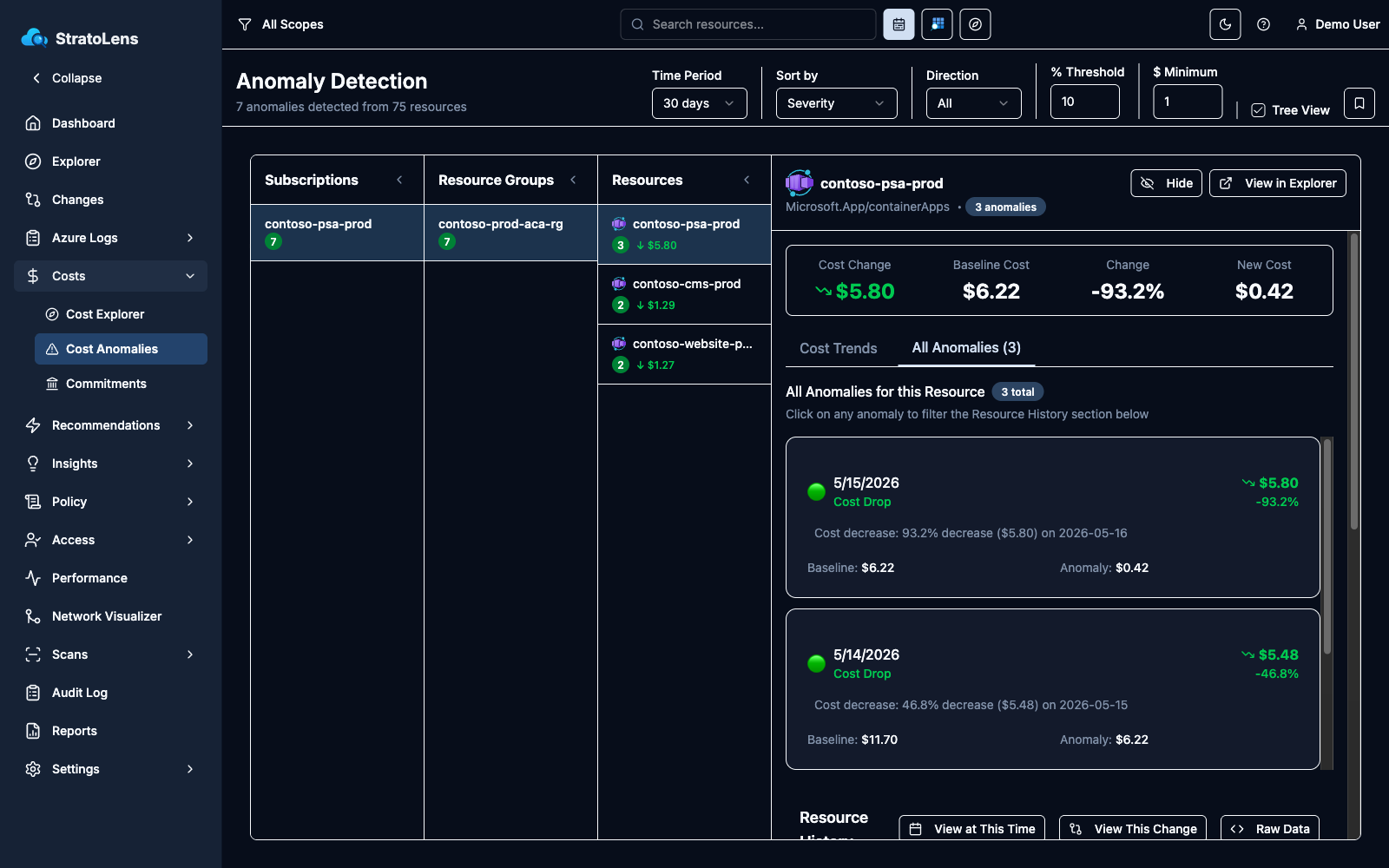Toggle the Tree View checkbox
Screen dimensions: 1389x868
tap(1258, 110)
